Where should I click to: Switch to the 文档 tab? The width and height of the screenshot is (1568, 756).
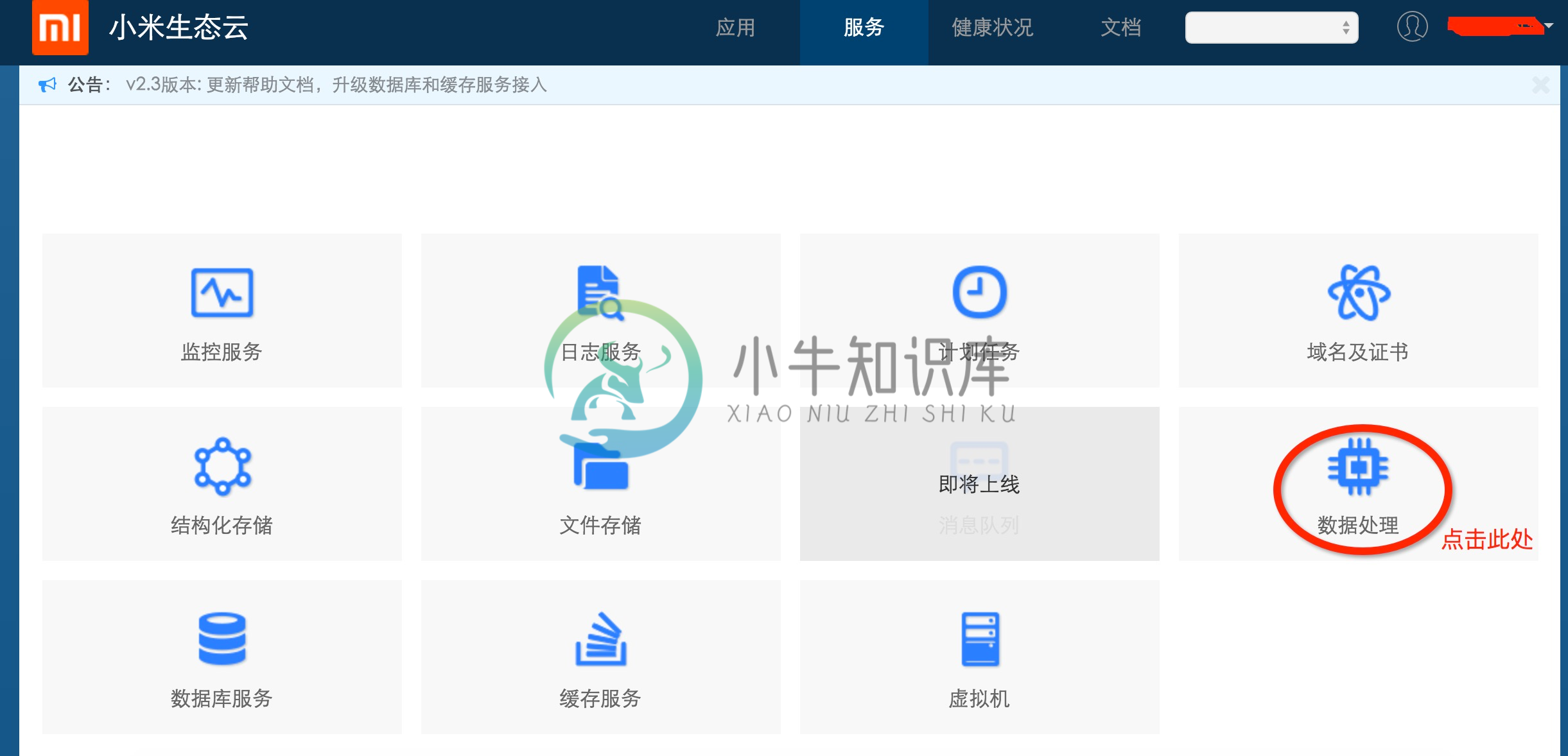point(1121,28)
